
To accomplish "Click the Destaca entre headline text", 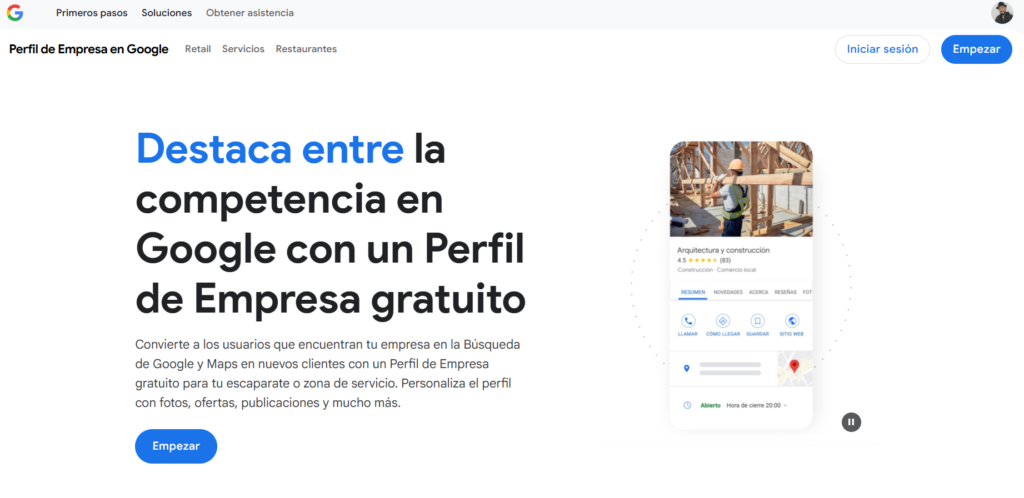I will 270,148.
